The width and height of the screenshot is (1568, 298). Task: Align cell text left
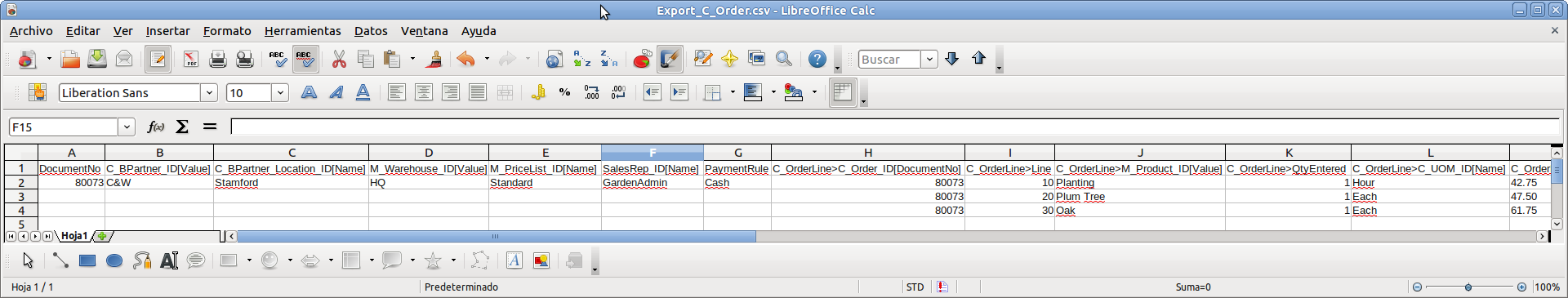point(396,92)
